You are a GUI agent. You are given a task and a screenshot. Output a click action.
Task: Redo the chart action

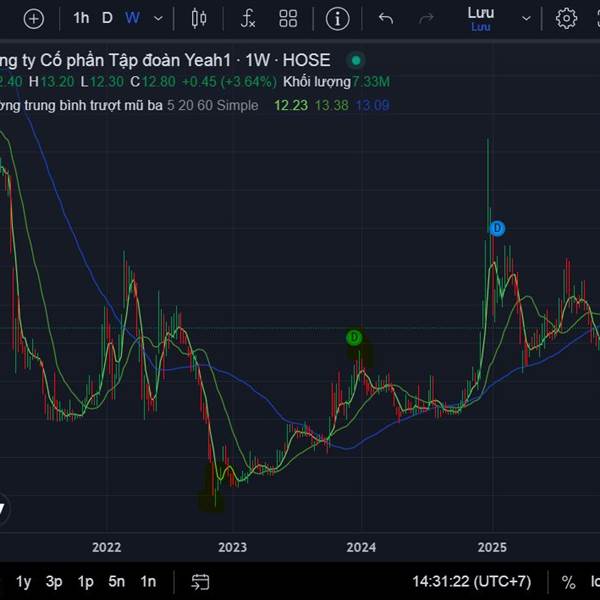426,18
